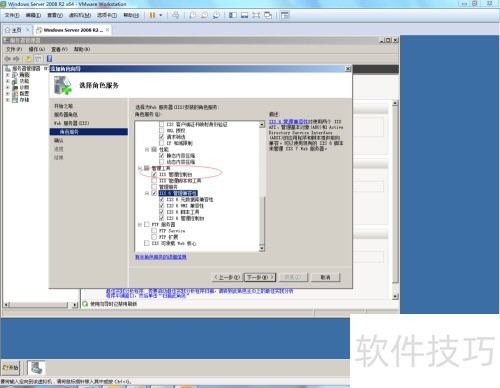The height and width of the screenshot is (388, 500).
Task: Send Ctrl+Alt+Del to the virtual machine
Action: (176, 15)
